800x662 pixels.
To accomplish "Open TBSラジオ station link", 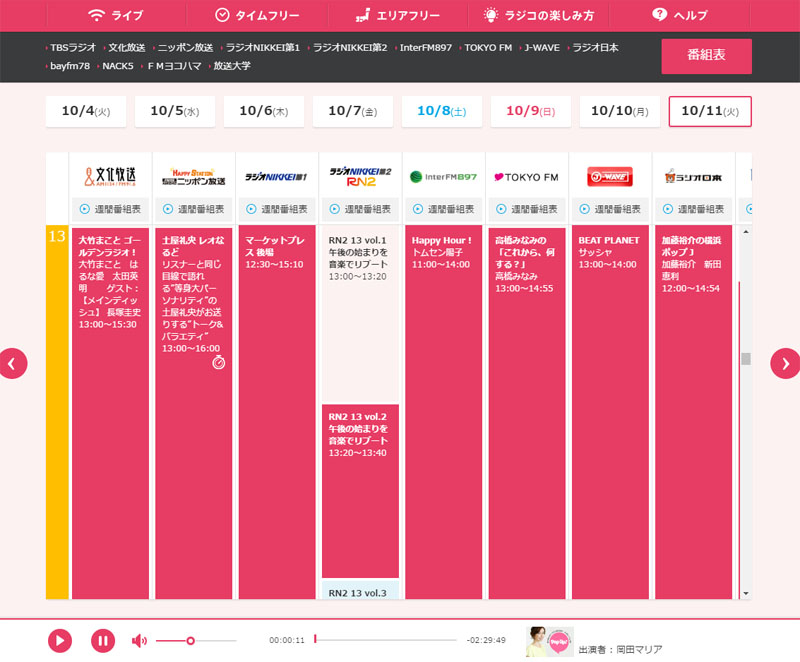I will point(71,48).
